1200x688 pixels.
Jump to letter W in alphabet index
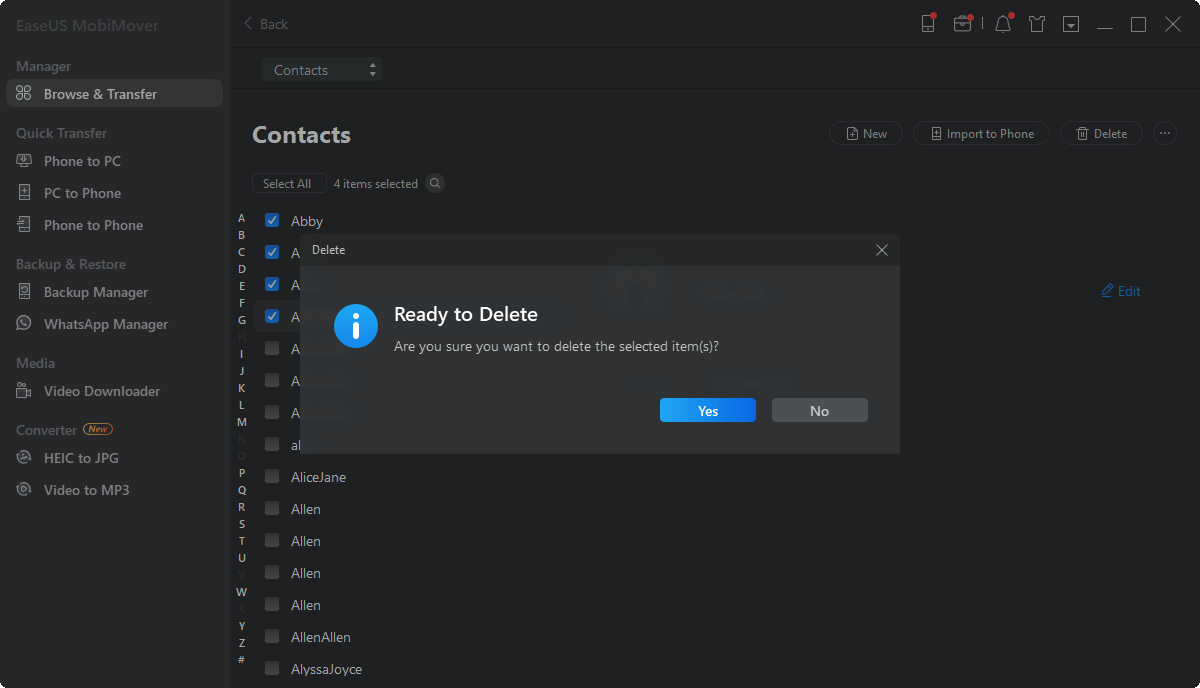pyautogui.click(x=241, y=592)
